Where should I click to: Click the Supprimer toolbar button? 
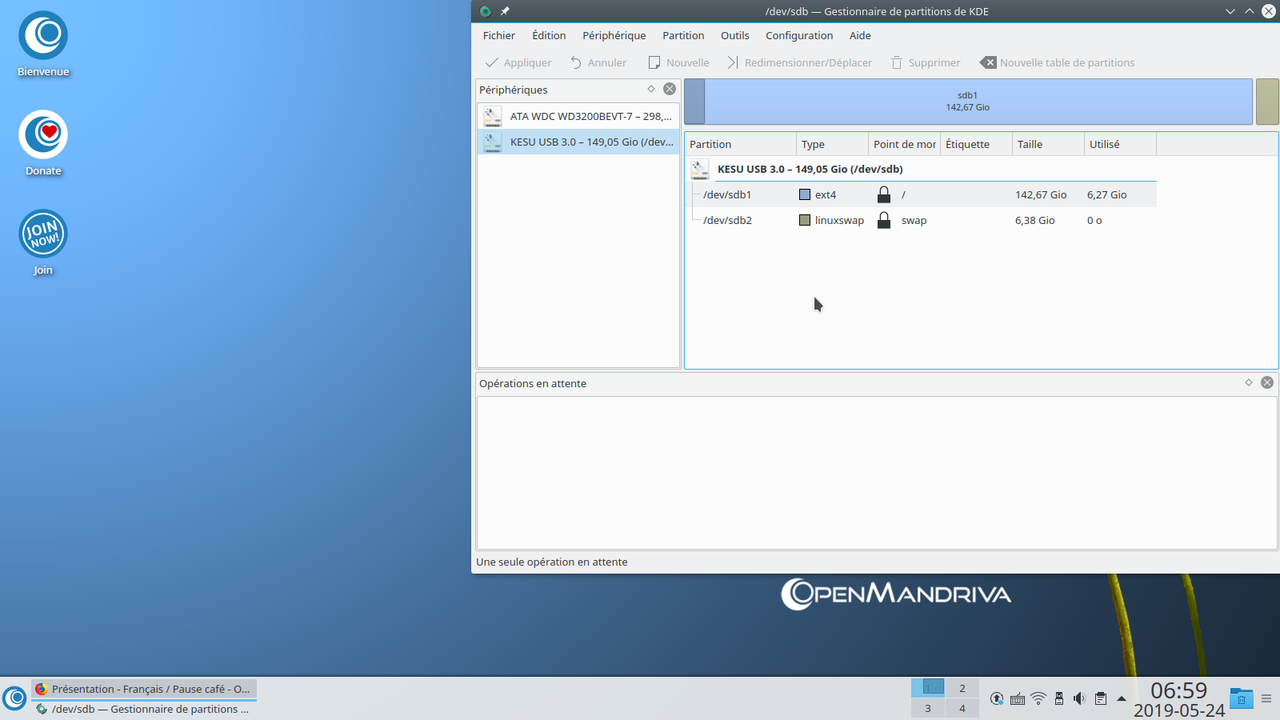[x=925, y=62]
